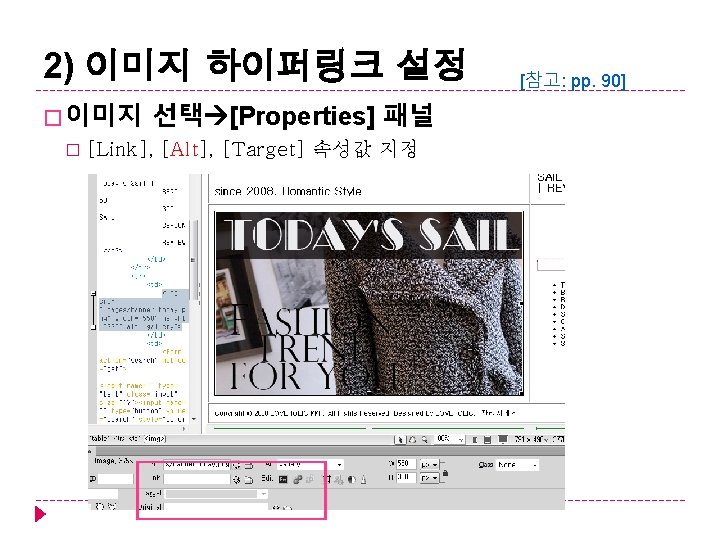Click the W width field showing 550

pyautogui.click(x=406, y=464)
